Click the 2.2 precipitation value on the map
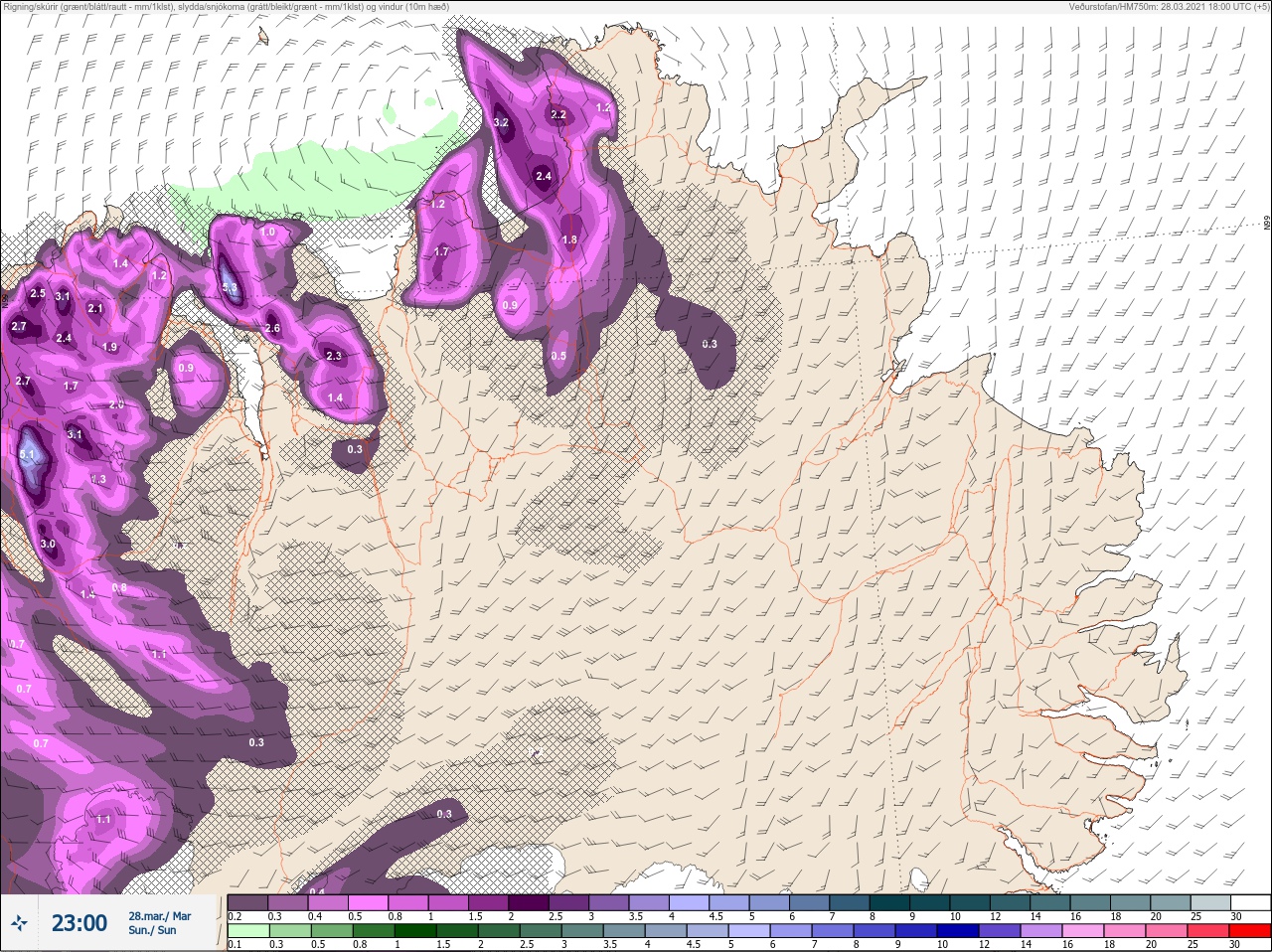Viewport: 1272px width, 952px height. (x=558, y=114)
